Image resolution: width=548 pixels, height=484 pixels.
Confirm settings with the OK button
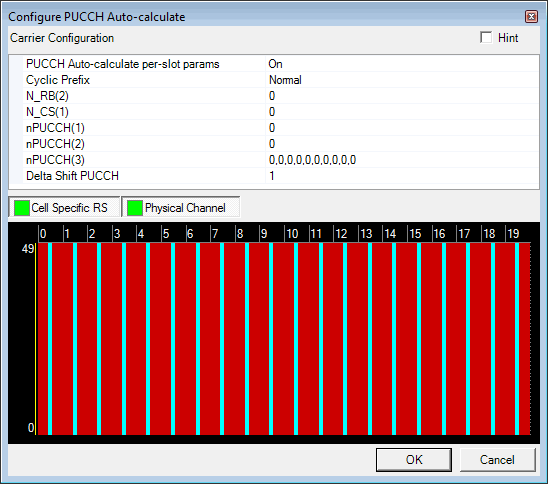tap(414, 460)
